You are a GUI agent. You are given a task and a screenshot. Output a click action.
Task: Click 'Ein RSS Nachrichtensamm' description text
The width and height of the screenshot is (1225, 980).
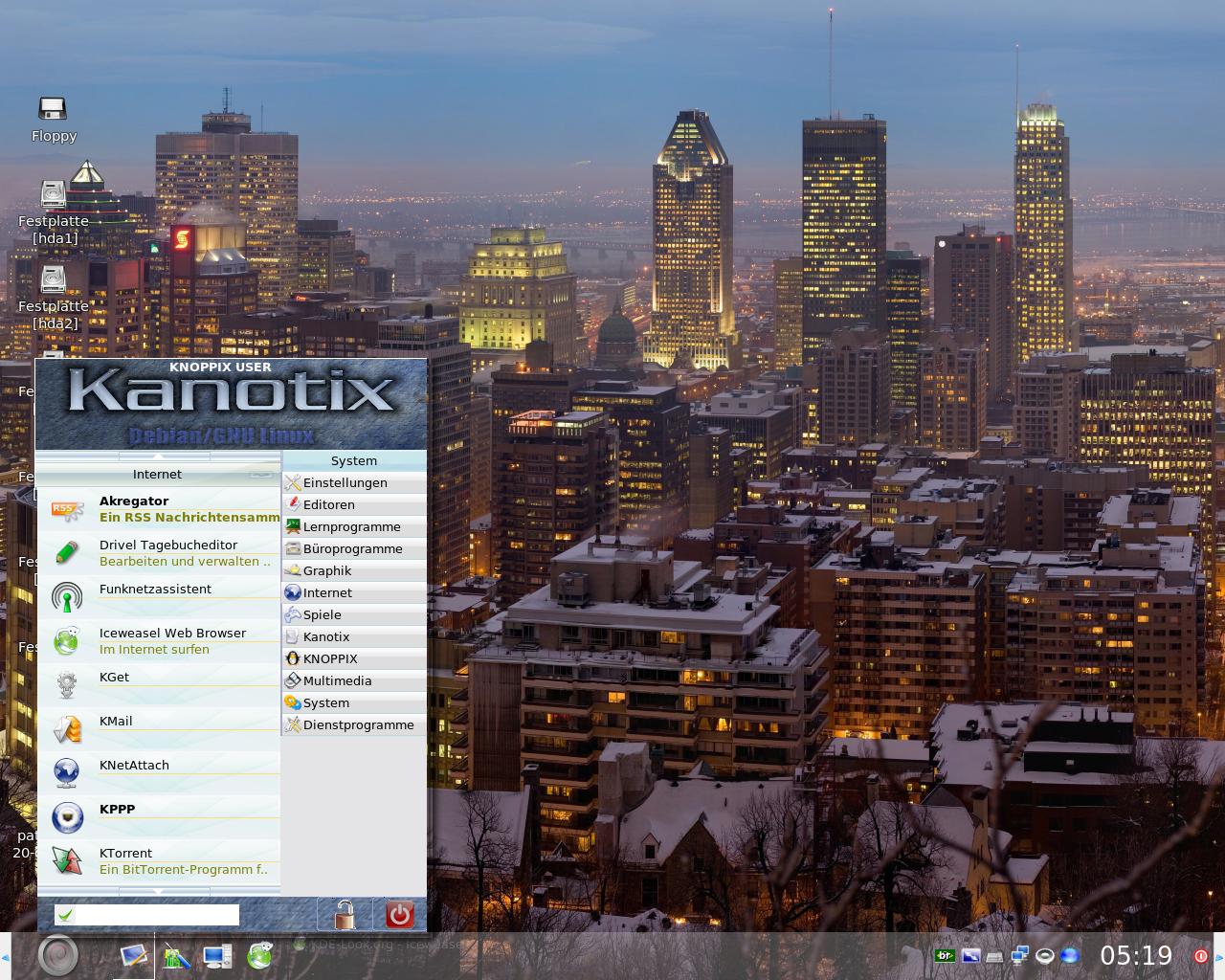pyautogui.click(x=189, y=517)
